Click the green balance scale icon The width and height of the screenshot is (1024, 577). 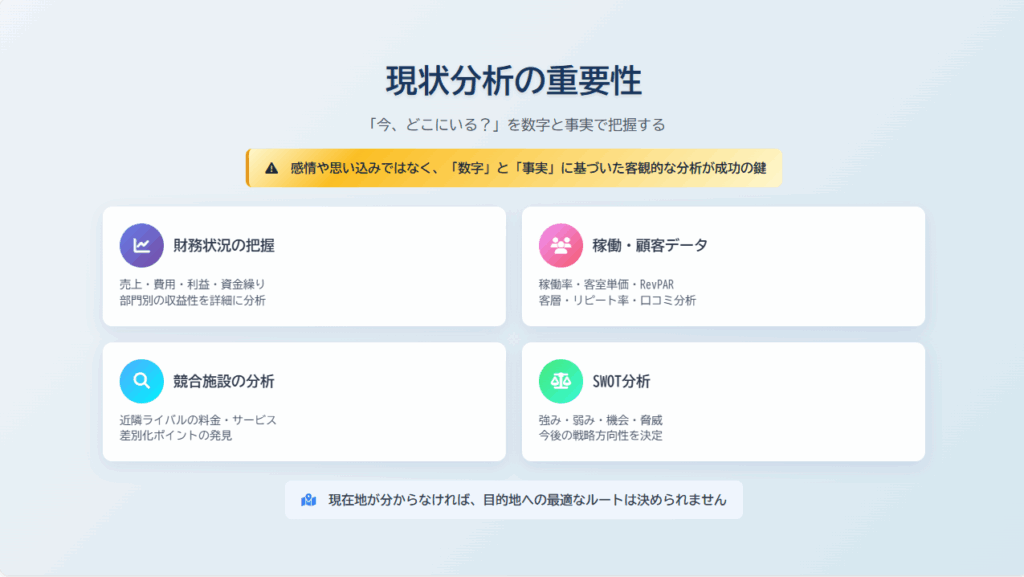pos(560,381)
